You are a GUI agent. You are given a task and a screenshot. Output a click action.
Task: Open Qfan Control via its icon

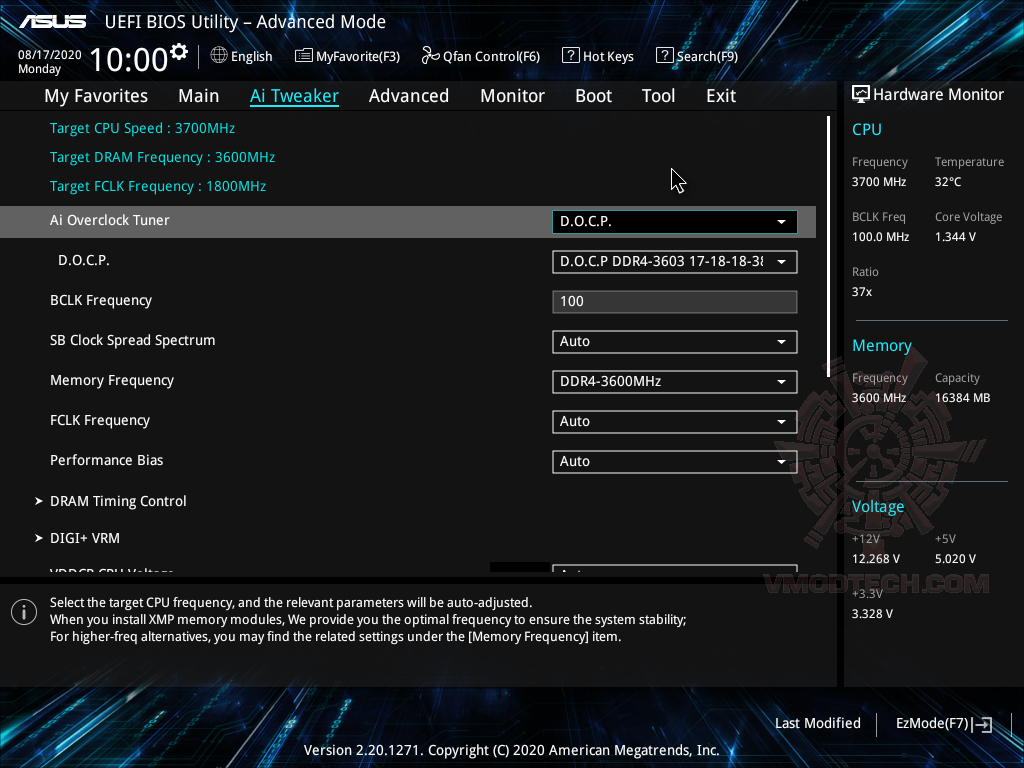(x=428, y=56)
